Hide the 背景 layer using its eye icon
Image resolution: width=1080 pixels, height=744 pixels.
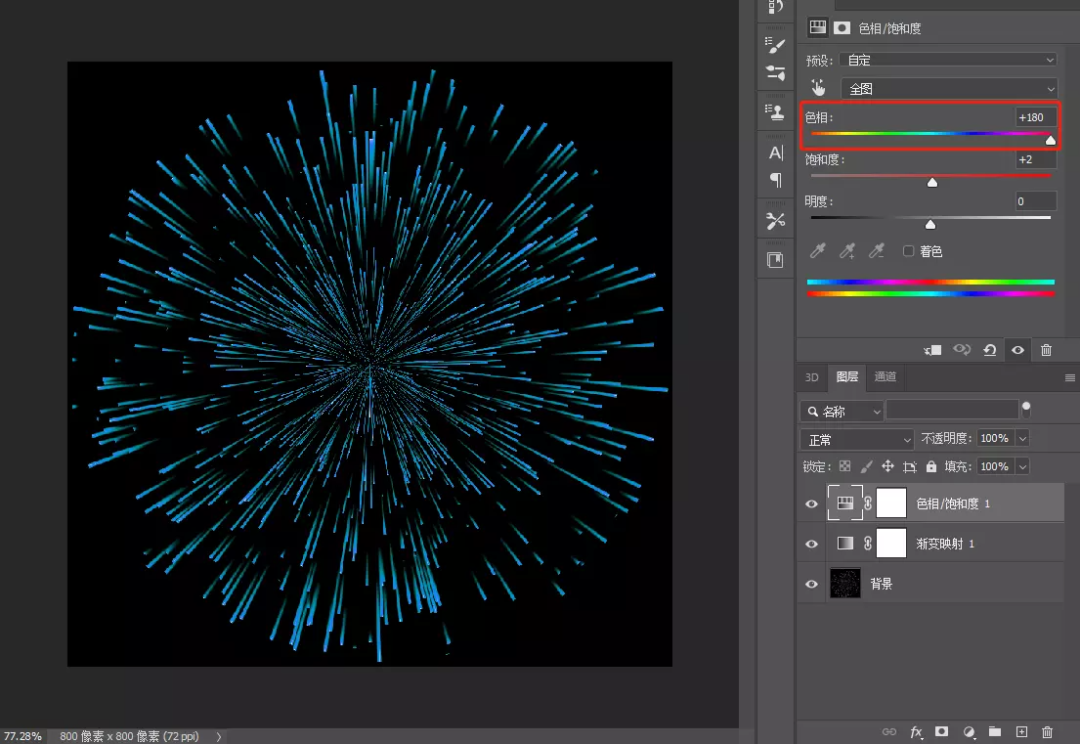pos(812,584)
